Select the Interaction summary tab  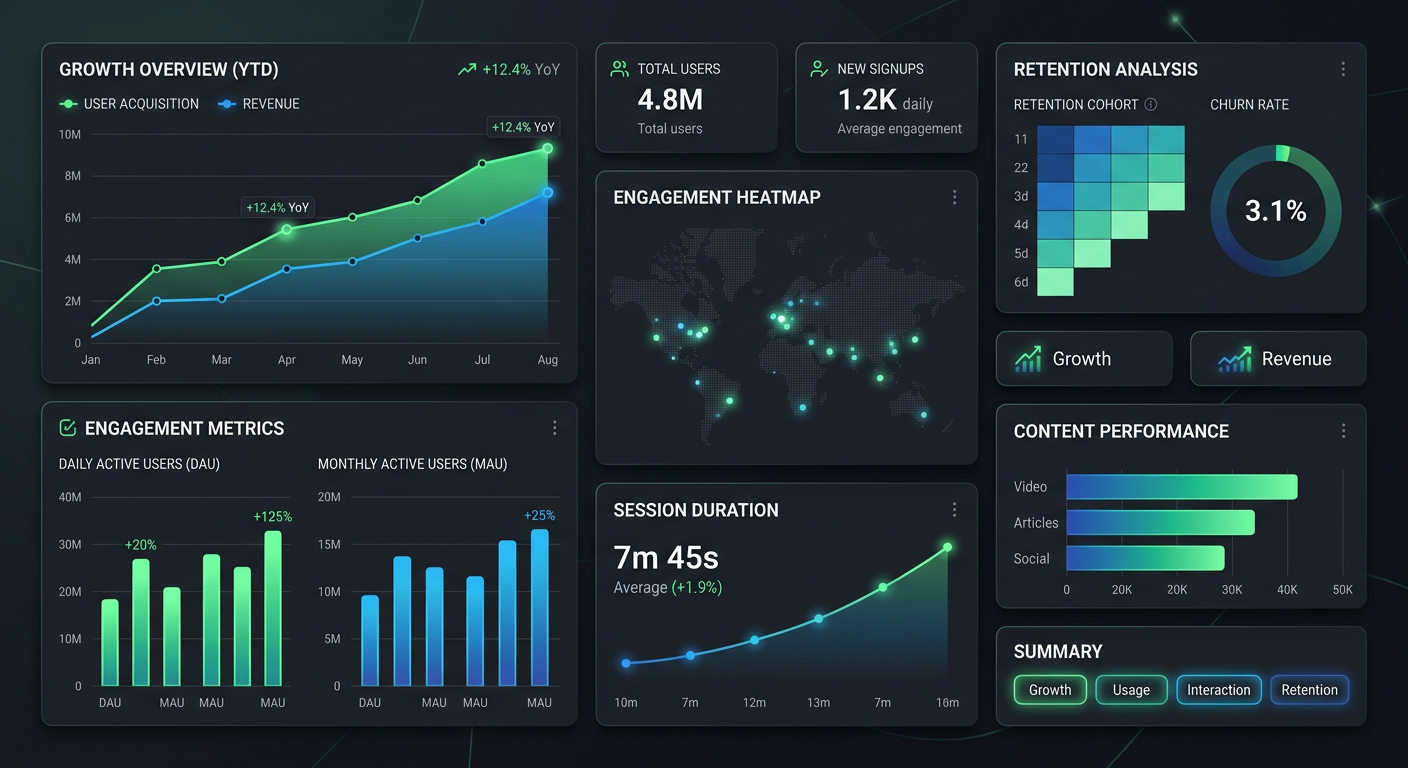pos(1218,690)
